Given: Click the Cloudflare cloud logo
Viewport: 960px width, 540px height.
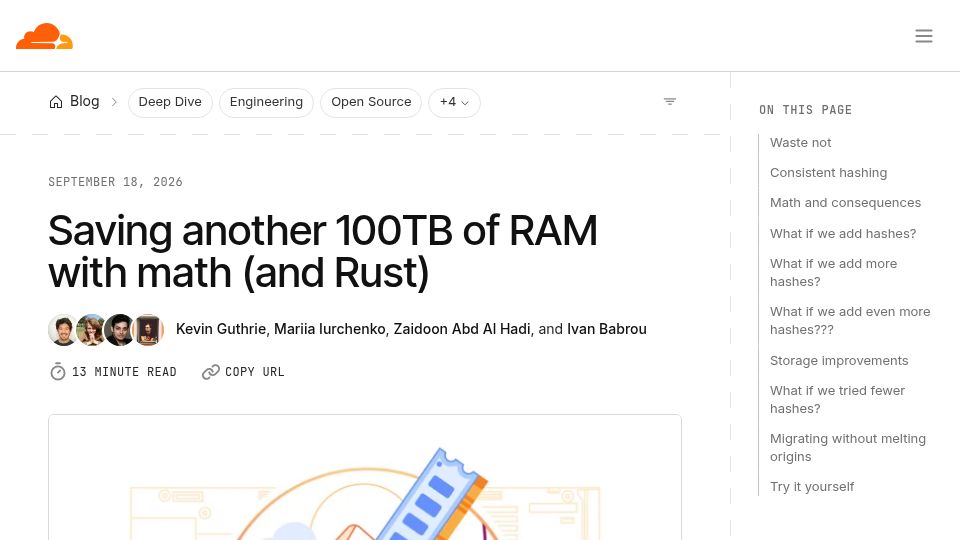Looking at the screenshot, I should (x=44, y=36).
